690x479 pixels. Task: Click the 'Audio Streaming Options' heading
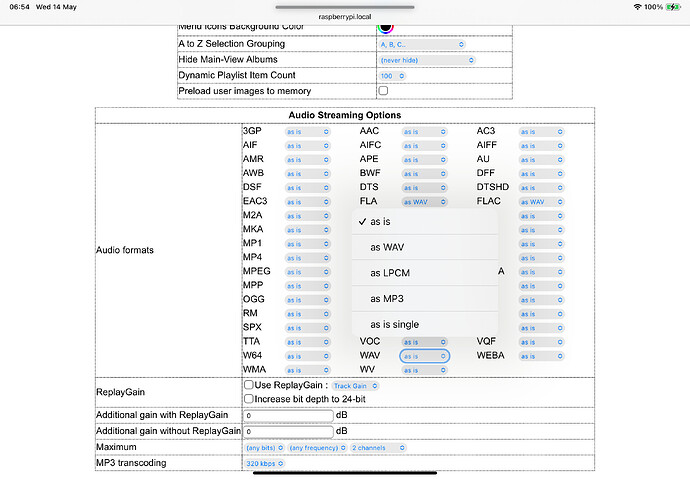(x=345, y=115)
